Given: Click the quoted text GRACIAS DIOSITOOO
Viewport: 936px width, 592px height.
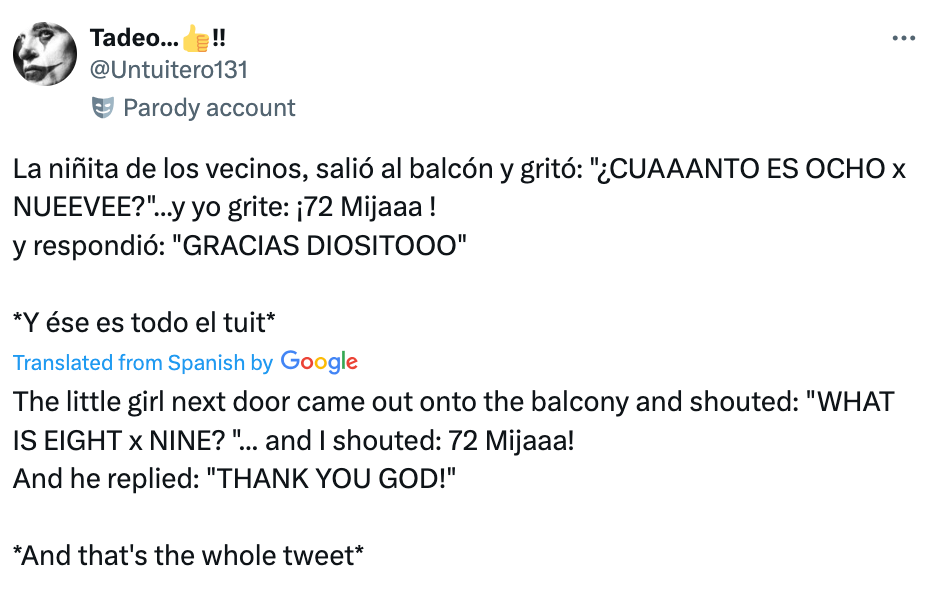Looking at the screenshot, I should coord(320,246).
